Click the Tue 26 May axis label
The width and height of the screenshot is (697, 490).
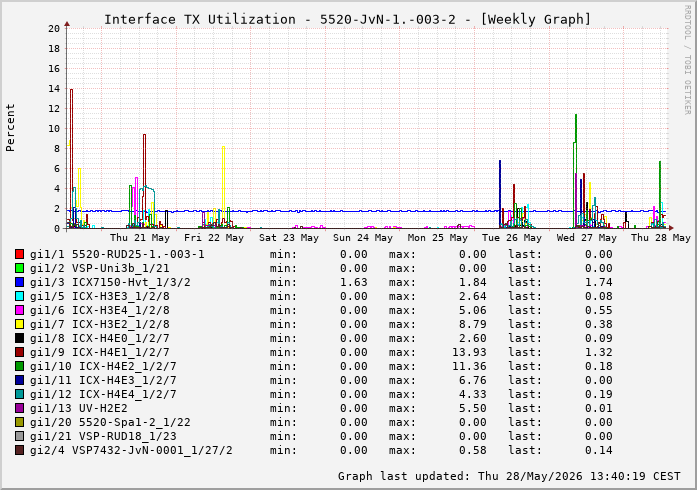(x=512, y=238)
